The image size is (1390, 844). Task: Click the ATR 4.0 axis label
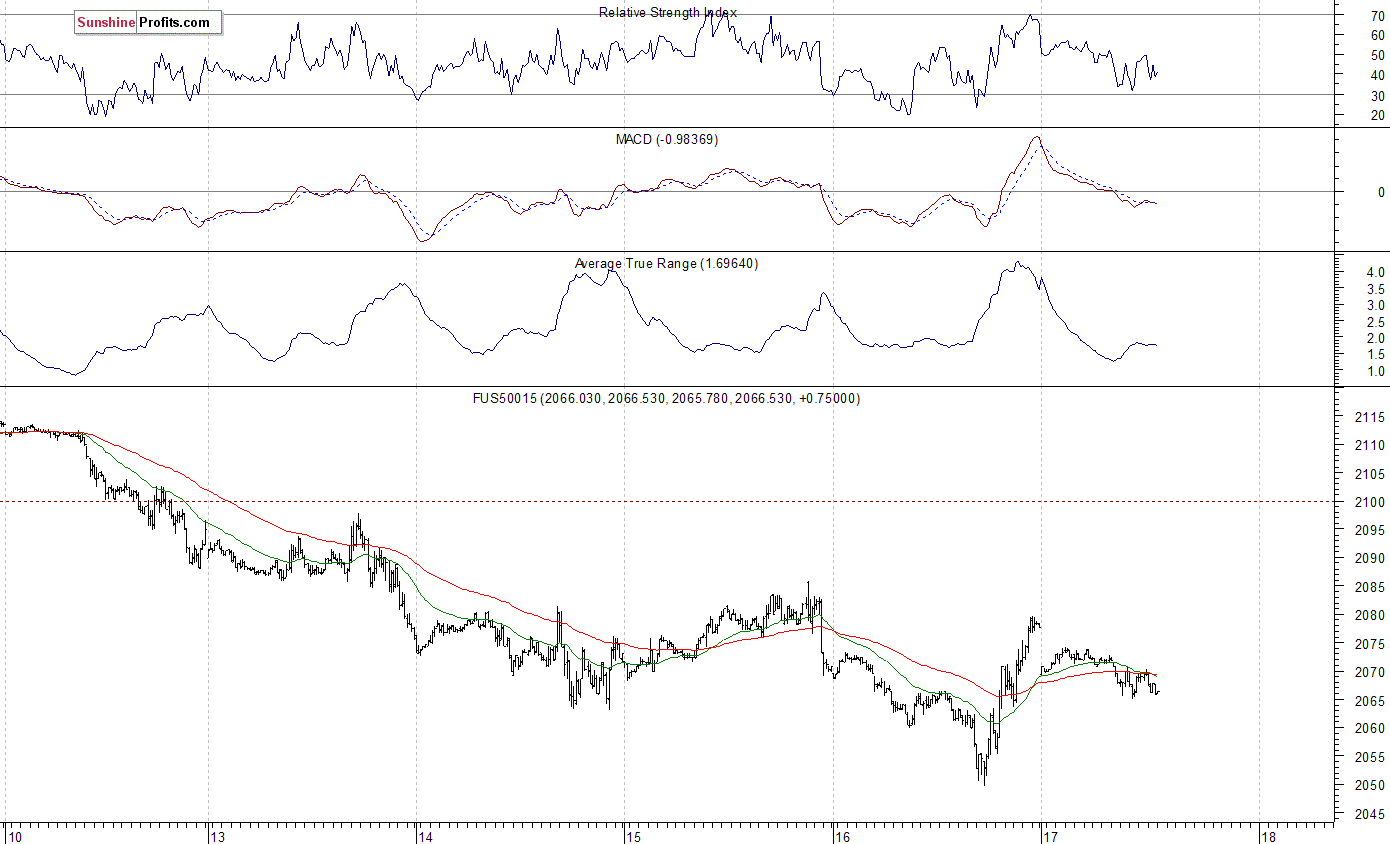click(1375, 272)
